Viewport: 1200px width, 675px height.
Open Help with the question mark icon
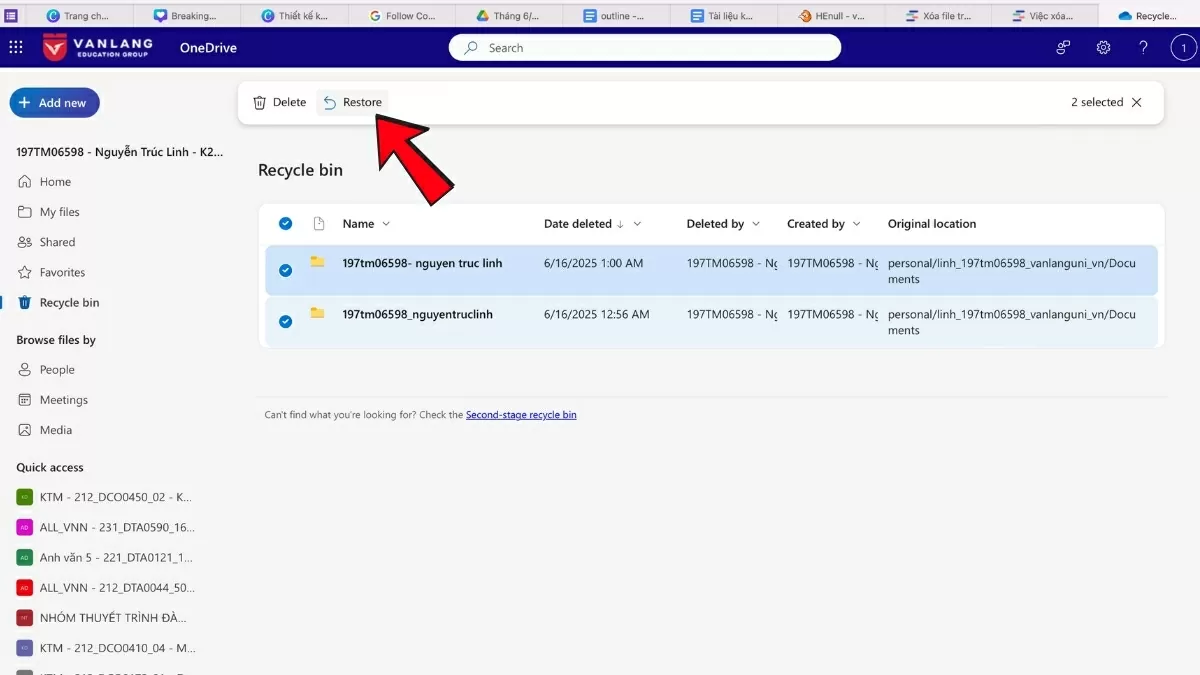pos(1143,47)
